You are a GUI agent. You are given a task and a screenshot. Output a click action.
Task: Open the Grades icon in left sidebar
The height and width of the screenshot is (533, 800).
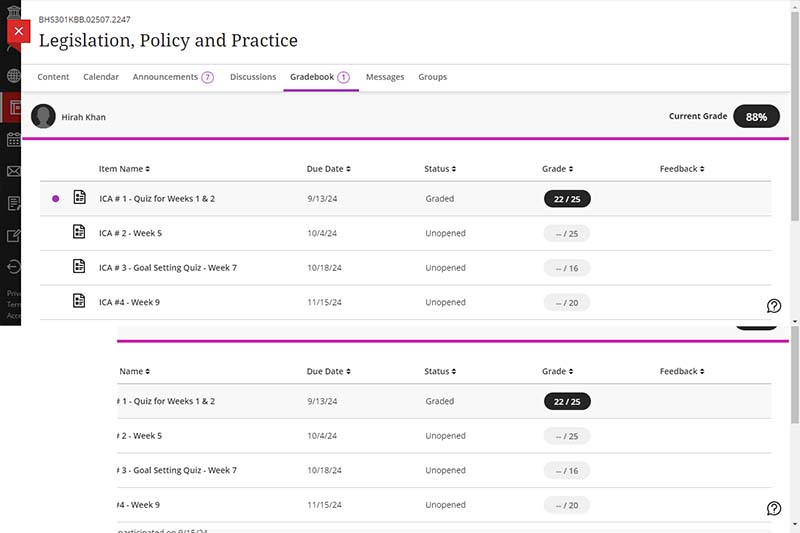pyautogui.click(x=14, y=204)
